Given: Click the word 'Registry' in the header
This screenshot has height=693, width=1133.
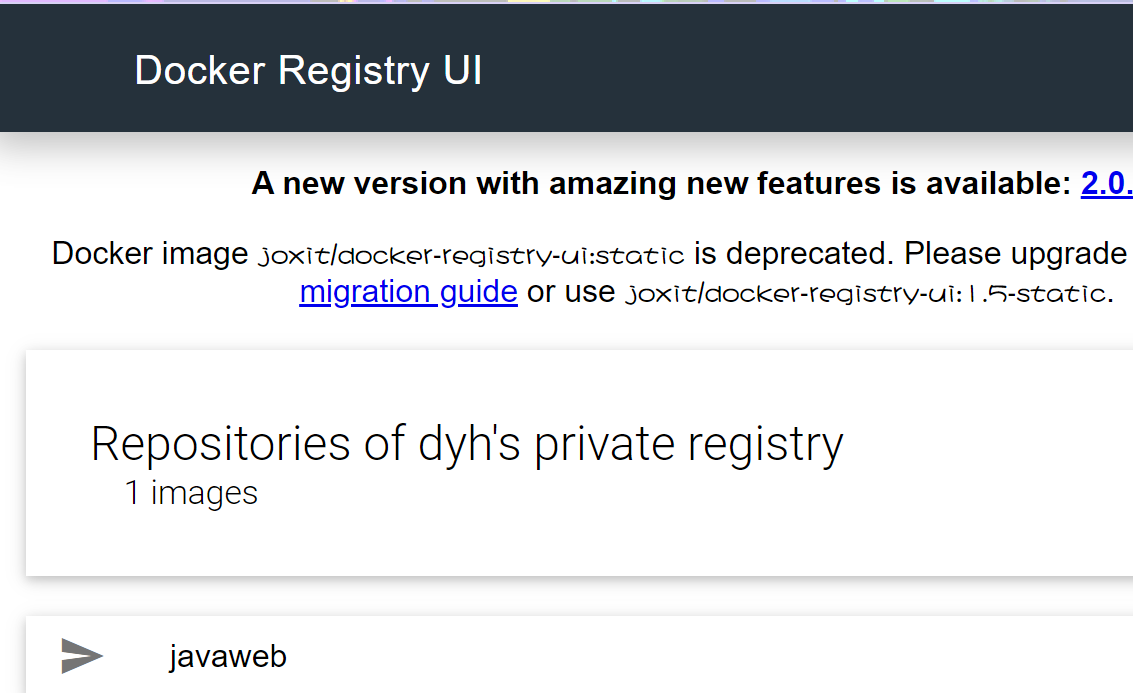Looking at the screenshot, I should [354, 72].
